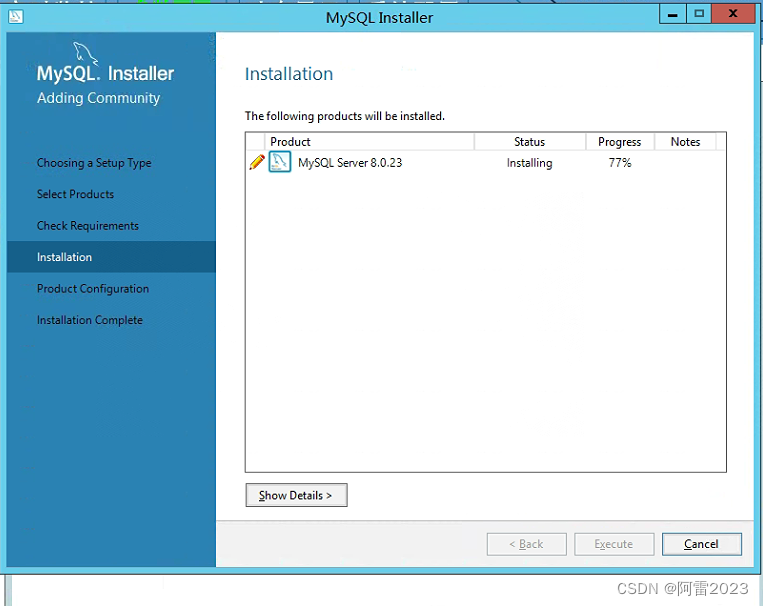Click the Back button

[527, 544]
